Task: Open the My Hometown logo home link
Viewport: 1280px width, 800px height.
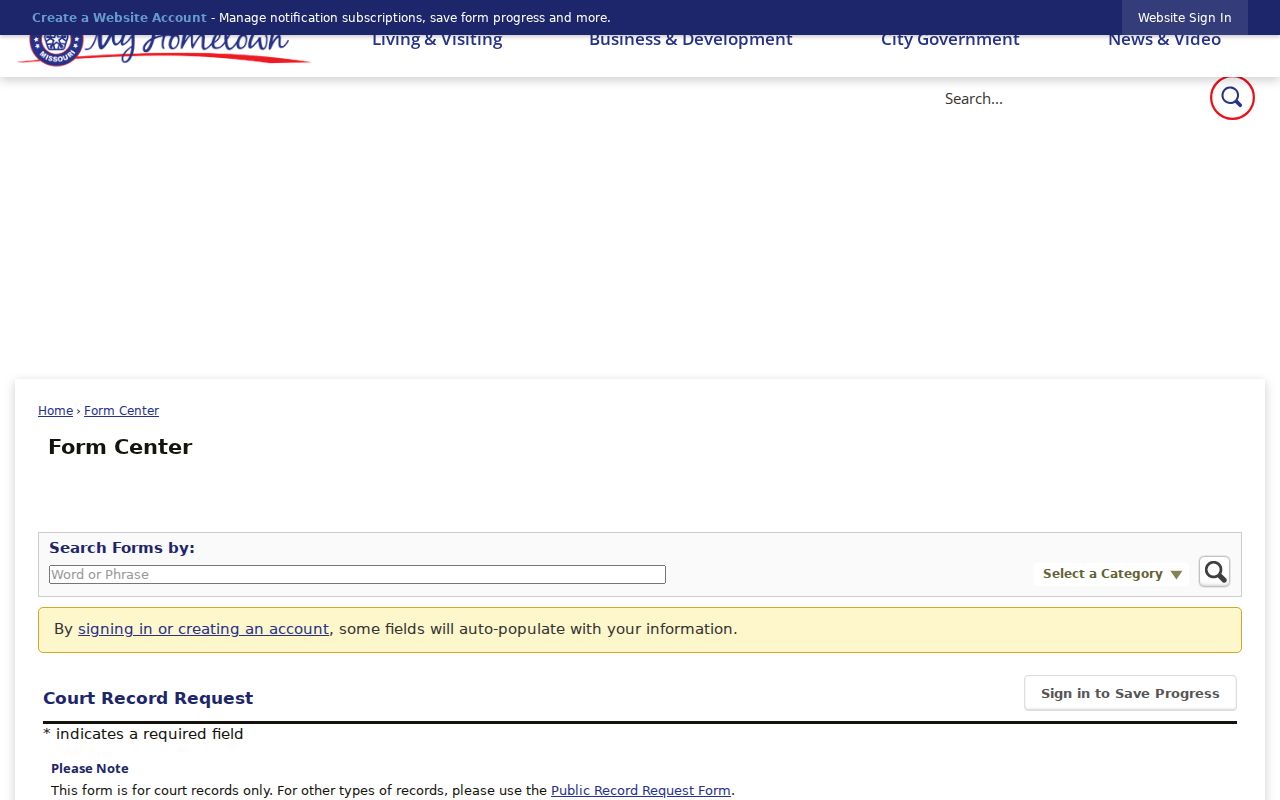Action: pos(164,51)
